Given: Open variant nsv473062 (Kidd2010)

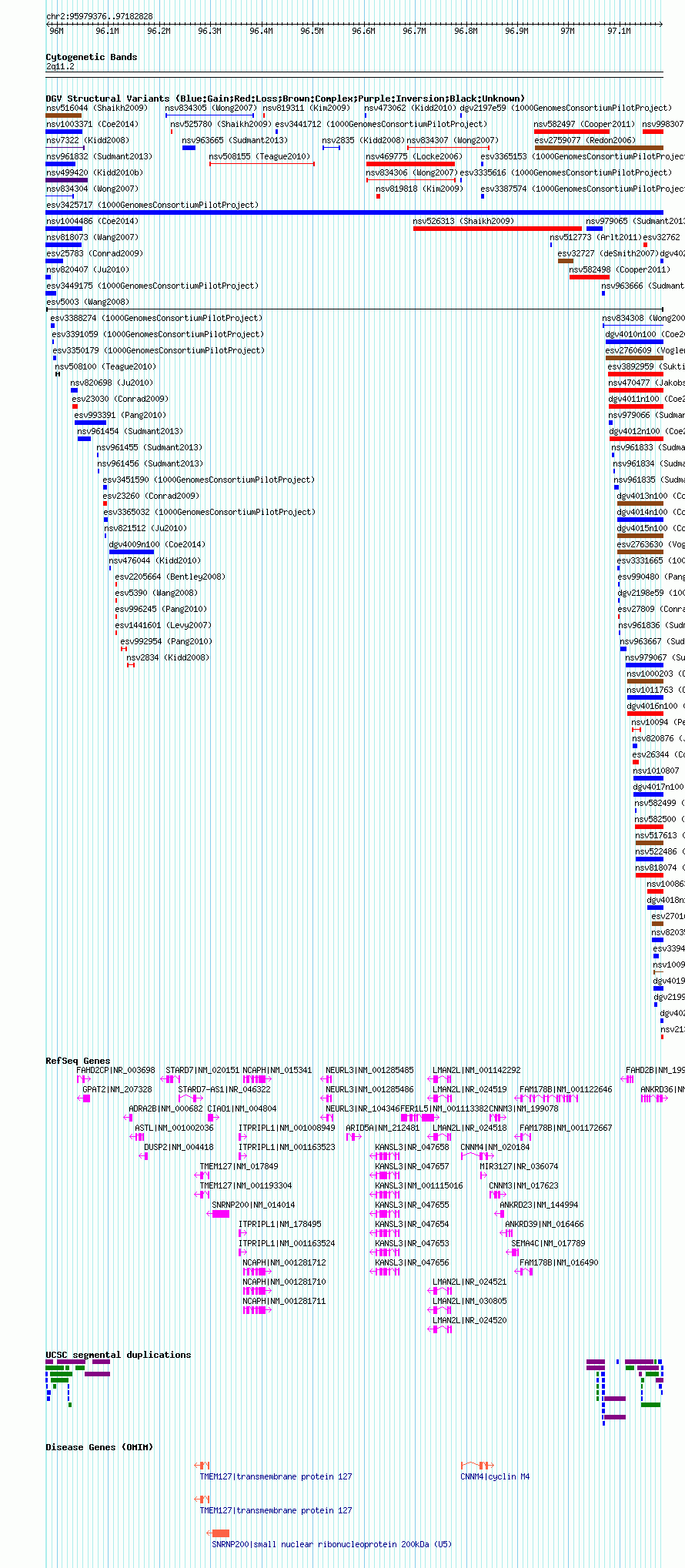Looking at the screenshot, I should tap(410, 108).
